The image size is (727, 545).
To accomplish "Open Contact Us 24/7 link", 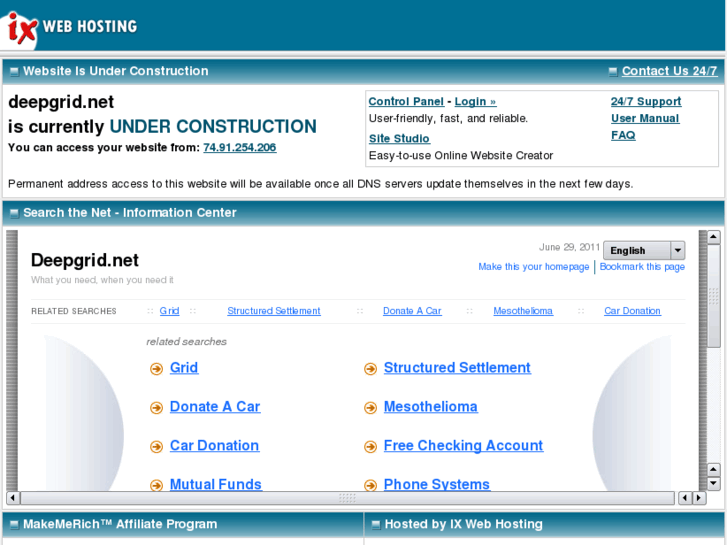I will pyautogui.click(x=669, y=71).
